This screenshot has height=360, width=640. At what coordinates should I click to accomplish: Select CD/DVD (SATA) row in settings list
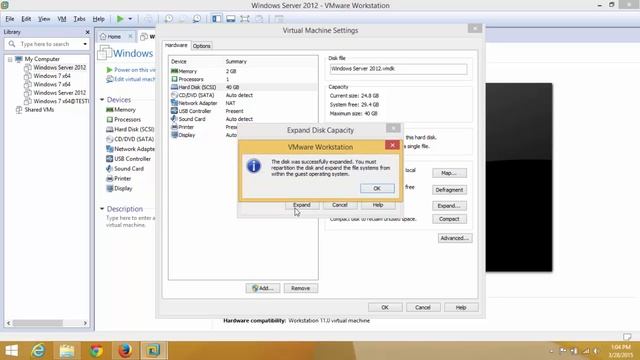[x=243, y=95]
